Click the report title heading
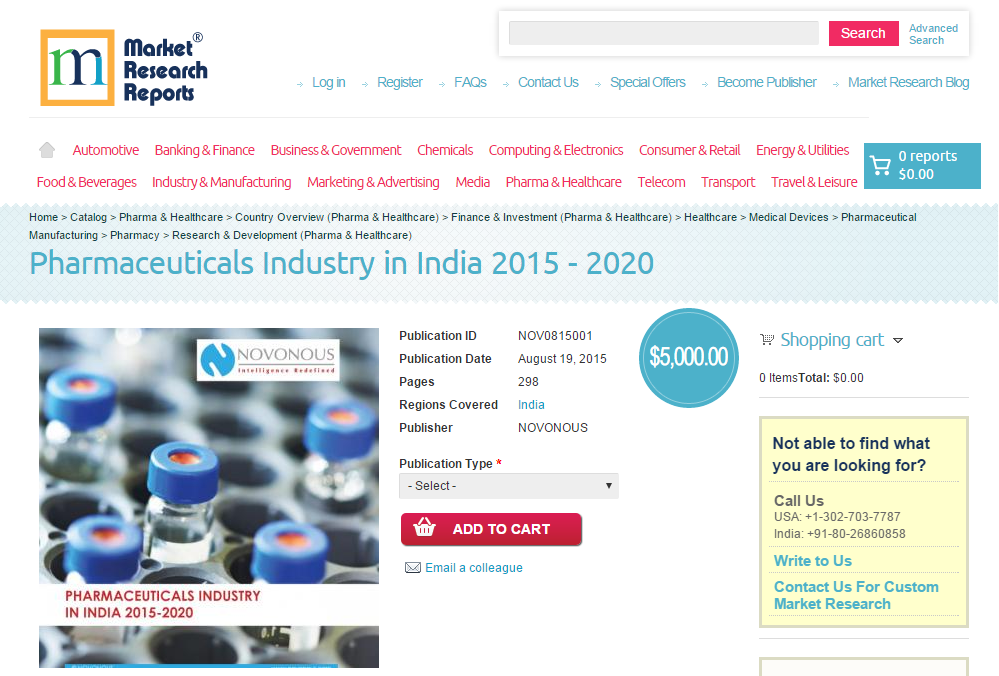The width and height of the screenshot is (999, 676). pyautogui.click(x=341, y=264)
